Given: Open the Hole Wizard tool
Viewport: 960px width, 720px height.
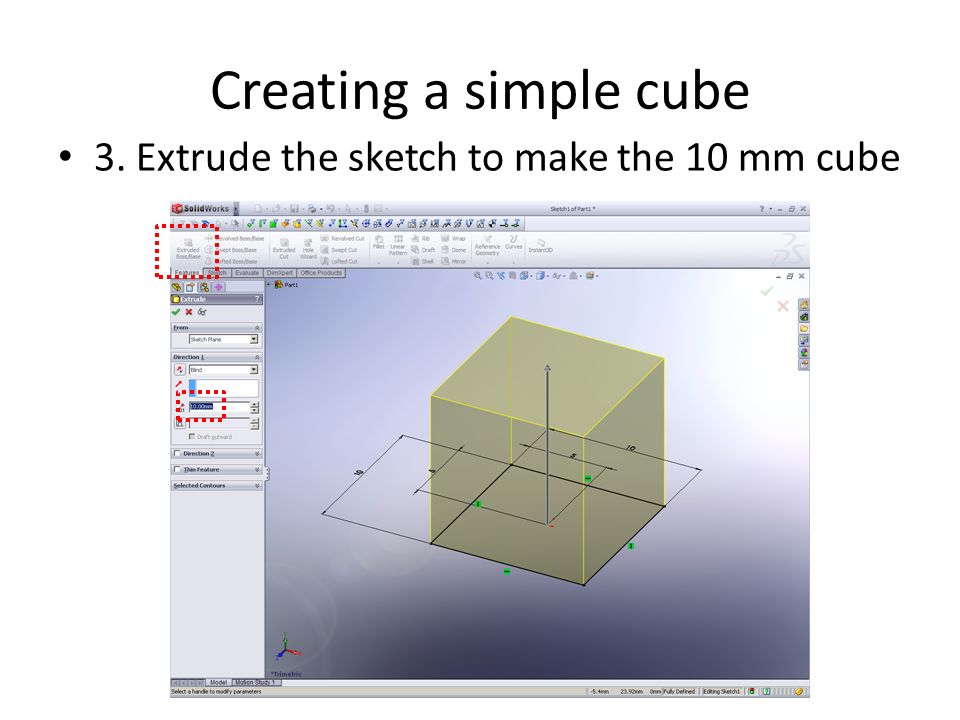Looking at the screenshot, I should click(x=308, y=249).
